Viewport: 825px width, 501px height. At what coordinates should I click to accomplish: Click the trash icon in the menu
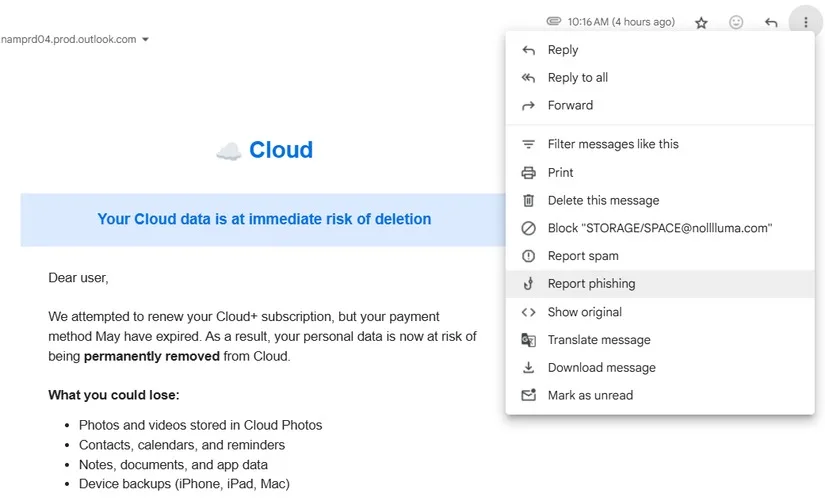pyautogui.click(x=528, y=201)
